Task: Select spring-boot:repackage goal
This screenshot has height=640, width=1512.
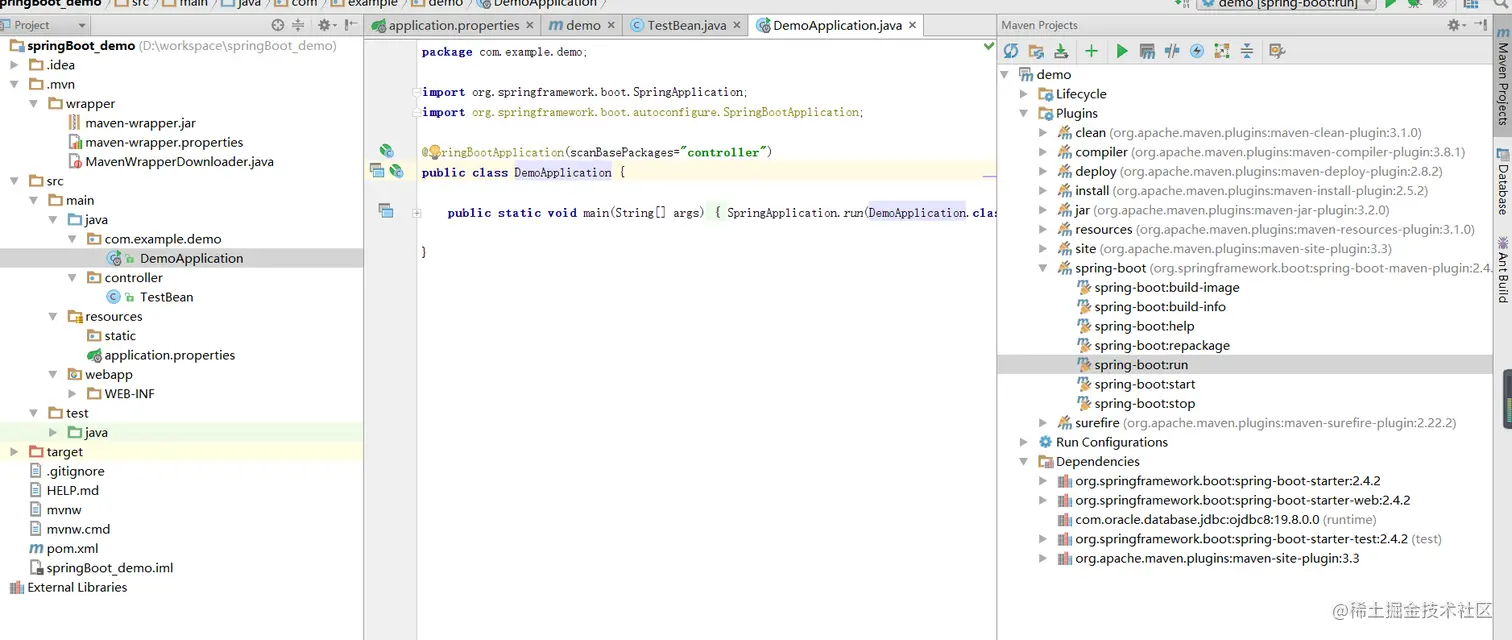Action: click(1162, 345)
